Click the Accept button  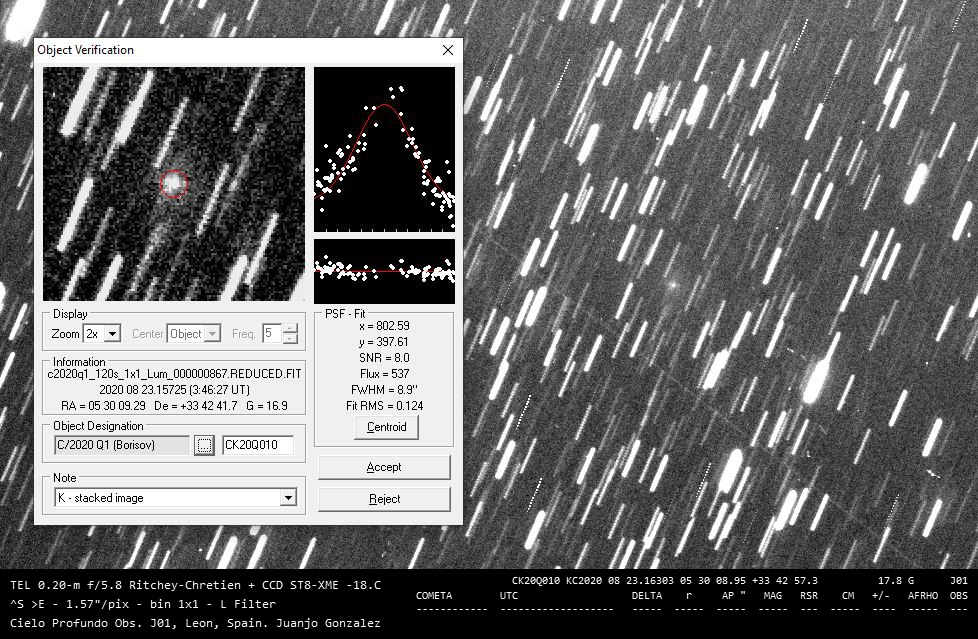[384, 467]
